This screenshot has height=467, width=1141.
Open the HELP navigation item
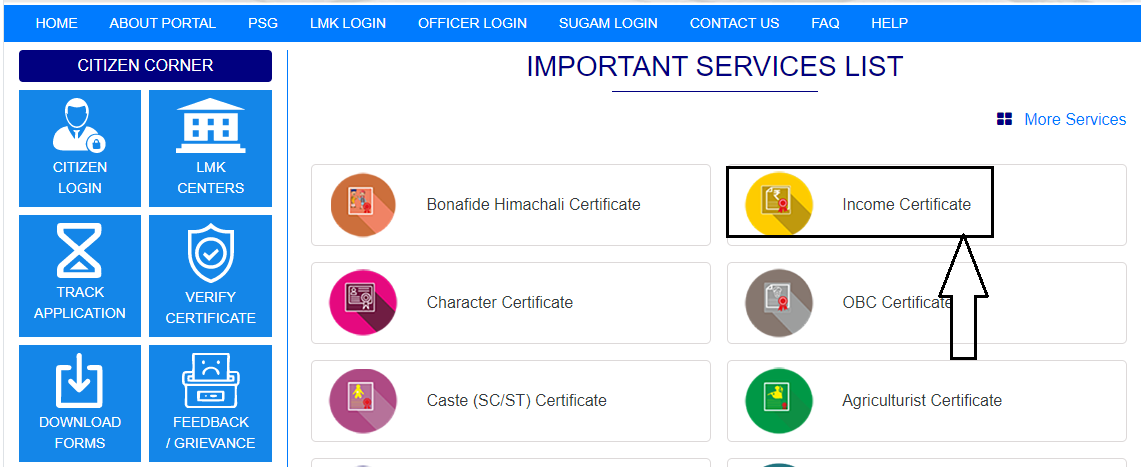(x=889, y=23)
